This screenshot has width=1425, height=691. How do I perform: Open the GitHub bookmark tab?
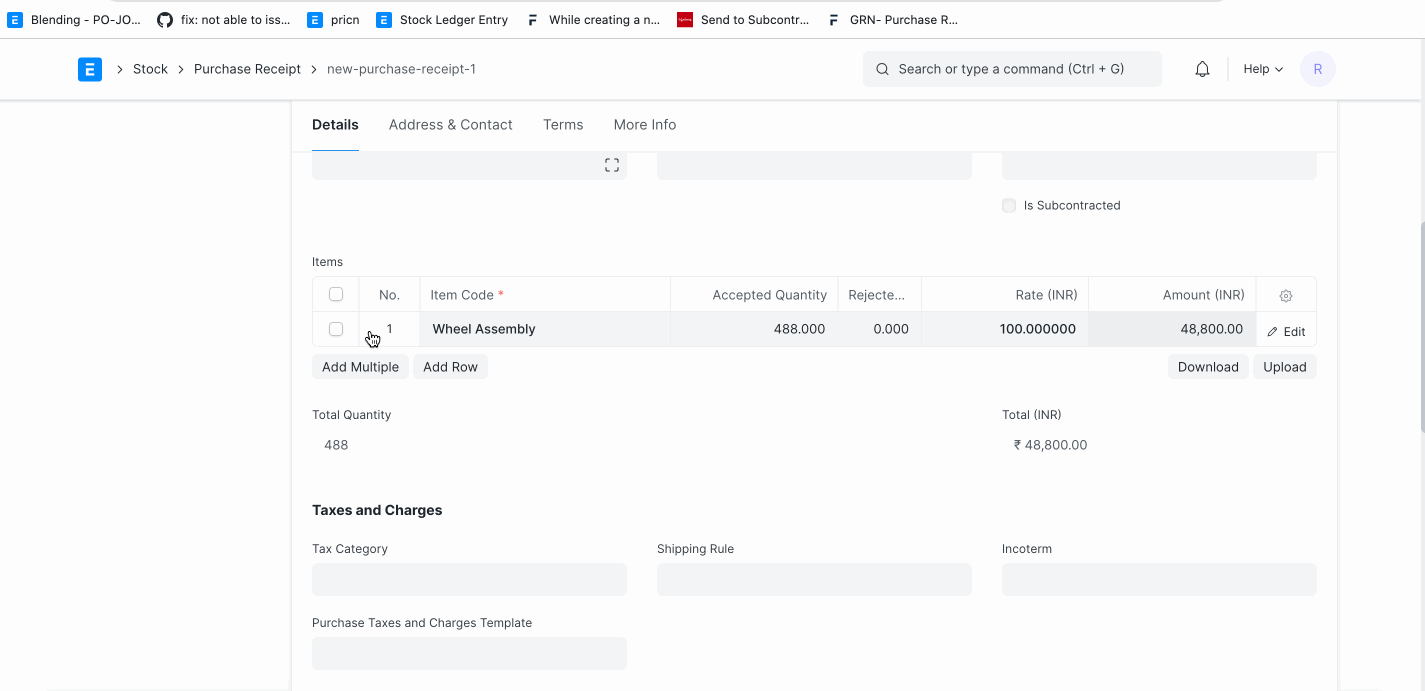pos(165,20)
